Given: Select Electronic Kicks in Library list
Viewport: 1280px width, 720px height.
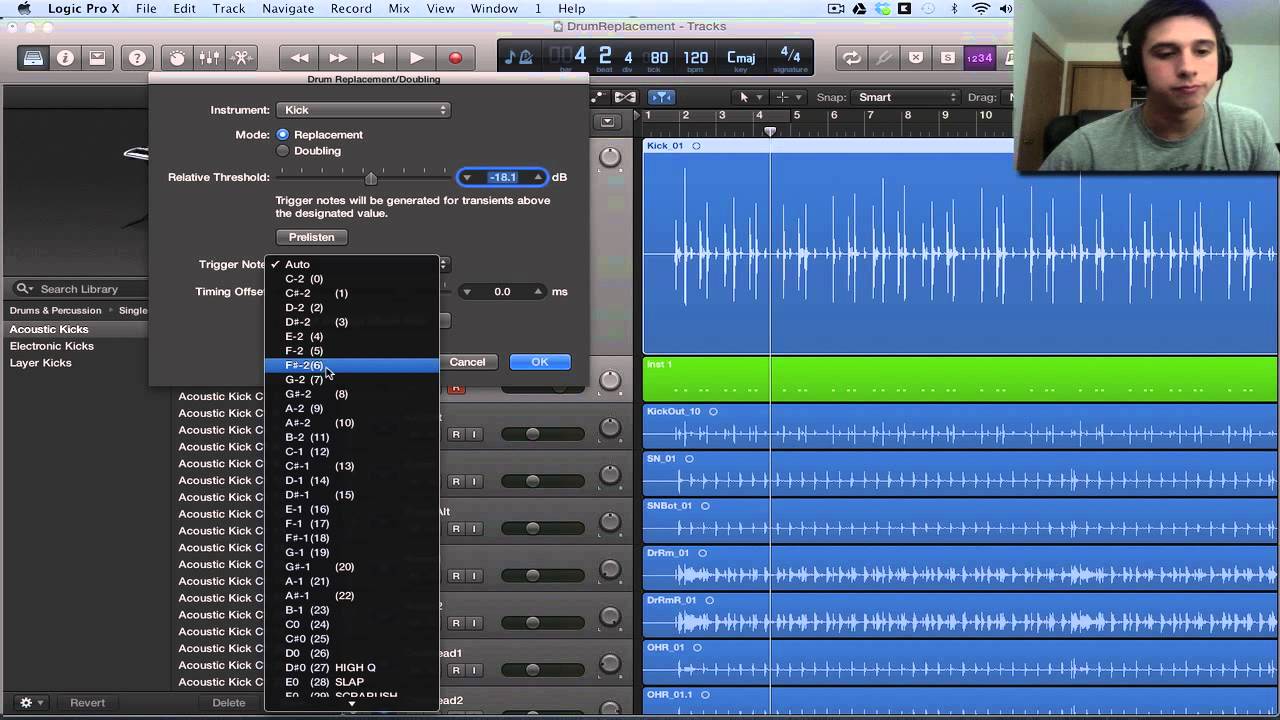Looking at the screenshot, I should pyautogui.click(x=52, y=346).
